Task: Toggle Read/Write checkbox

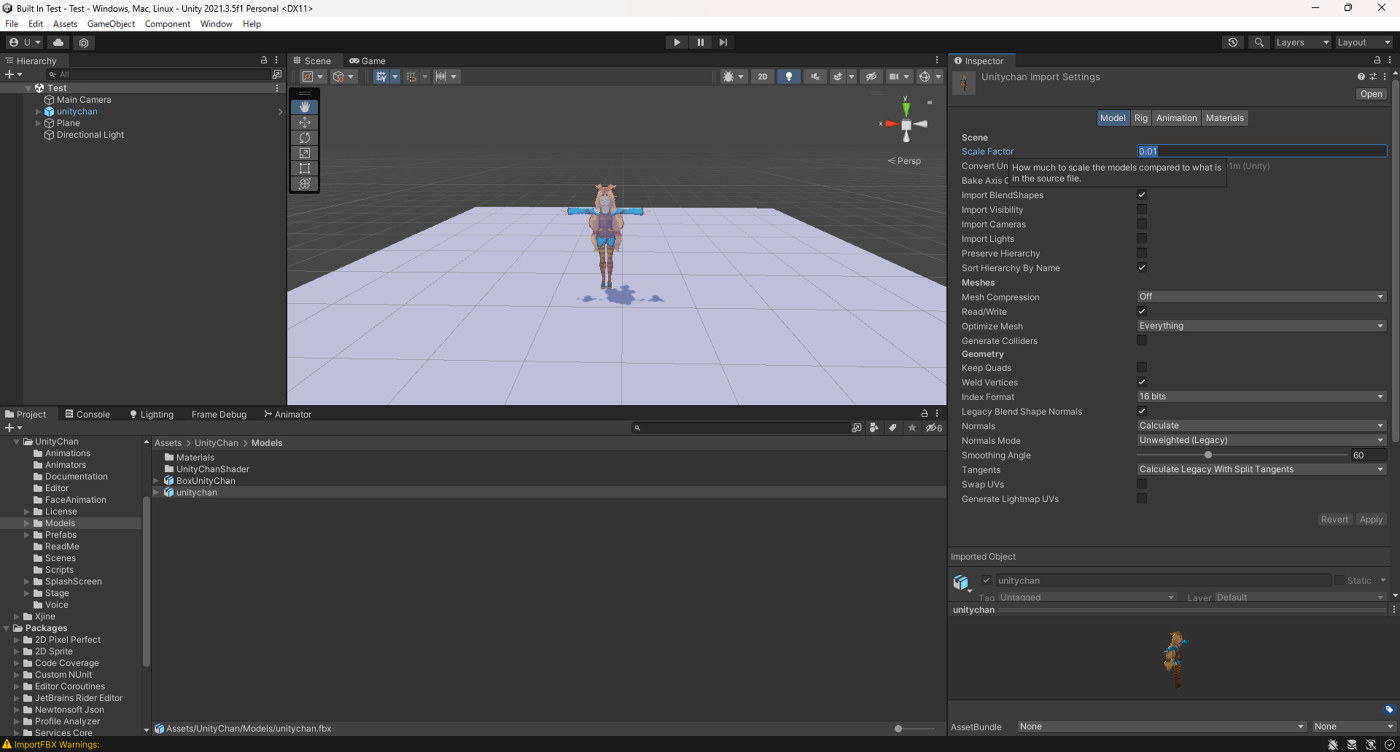Action: click(x=1142, y=311)
